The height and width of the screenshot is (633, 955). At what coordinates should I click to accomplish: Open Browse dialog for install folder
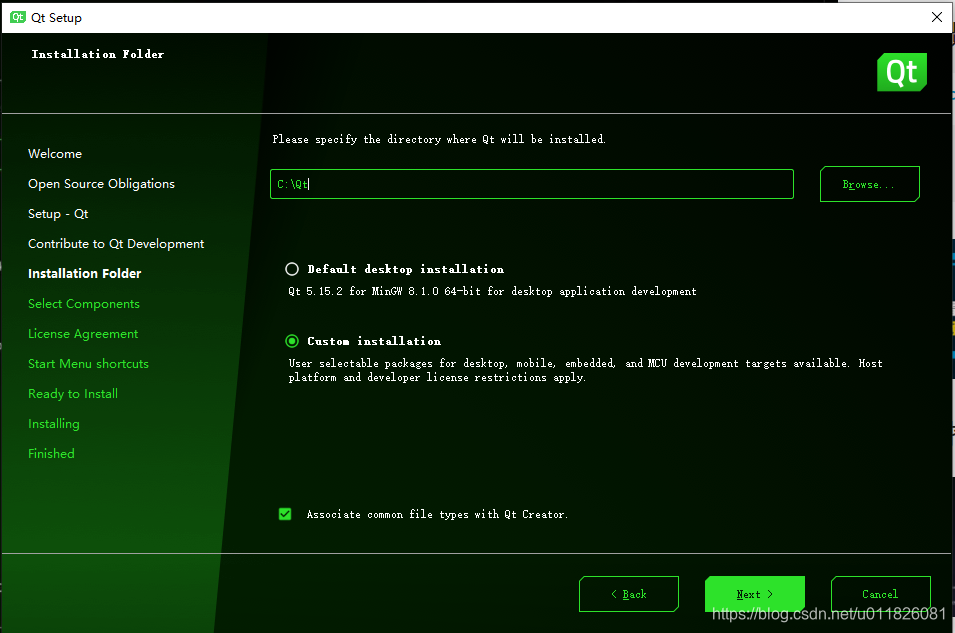[869, 184]
